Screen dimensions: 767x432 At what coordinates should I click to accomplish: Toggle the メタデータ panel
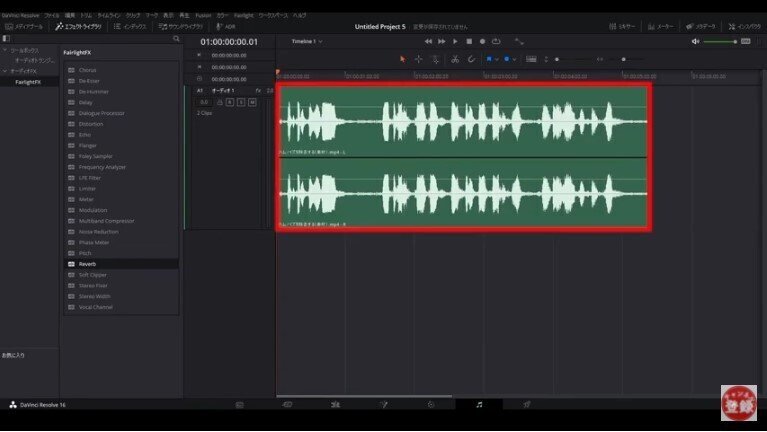pyautogui.click(x=700, y=26)
